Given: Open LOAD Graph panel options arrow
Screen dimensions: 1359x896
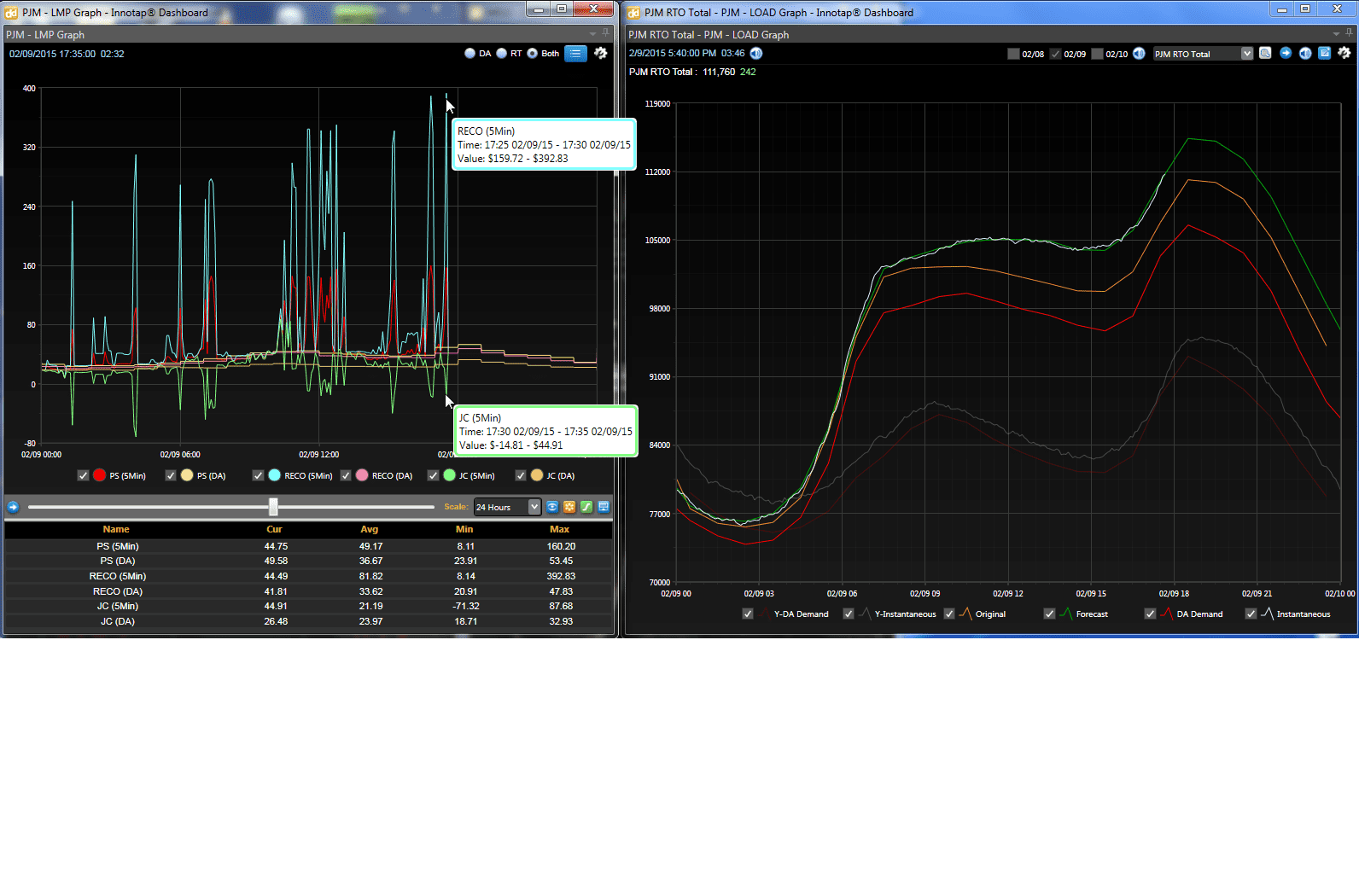Looking at the screenshot, I should click(1337, 34).
